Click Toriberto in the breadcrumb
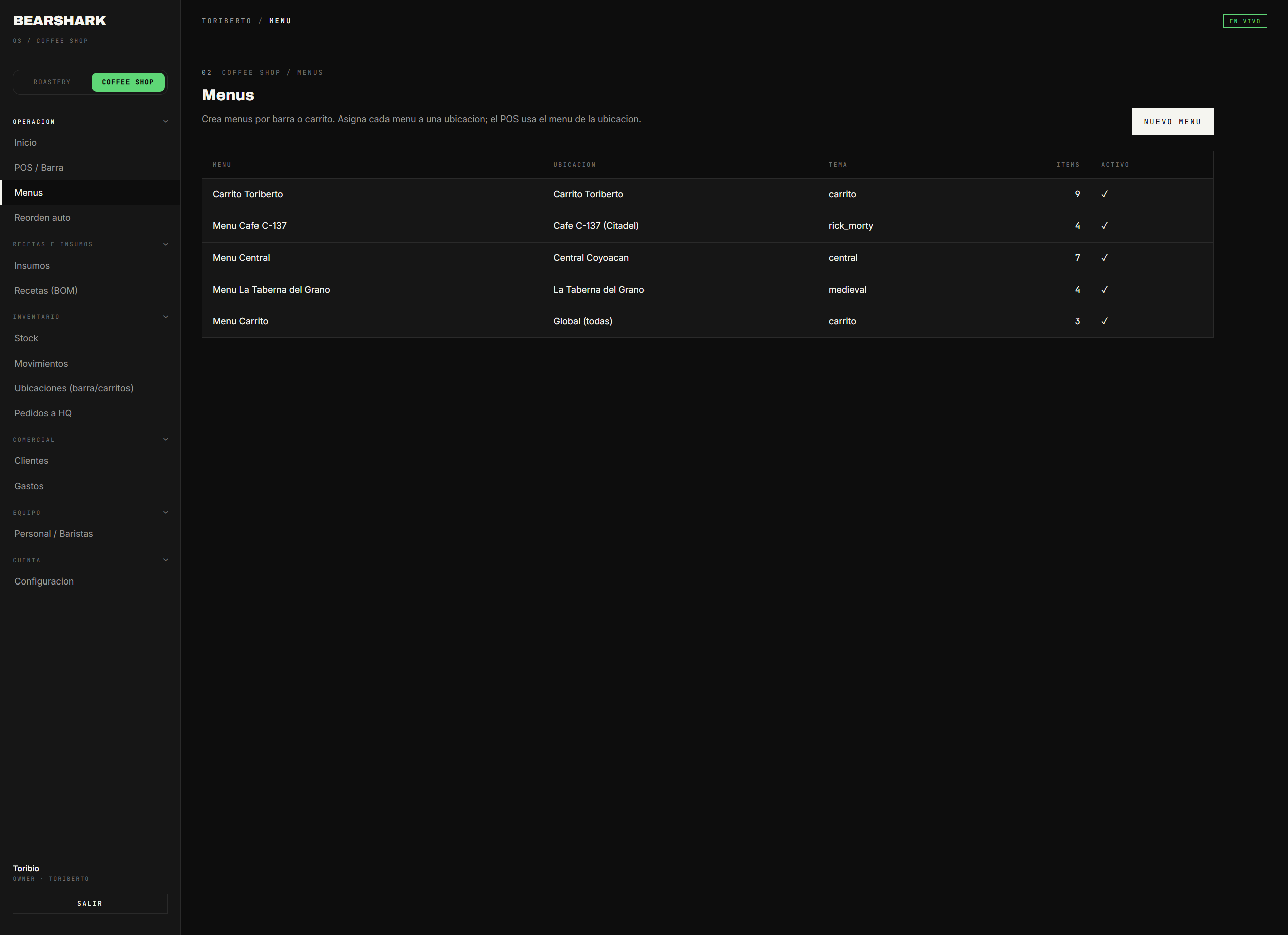 (x=226, y=21)
